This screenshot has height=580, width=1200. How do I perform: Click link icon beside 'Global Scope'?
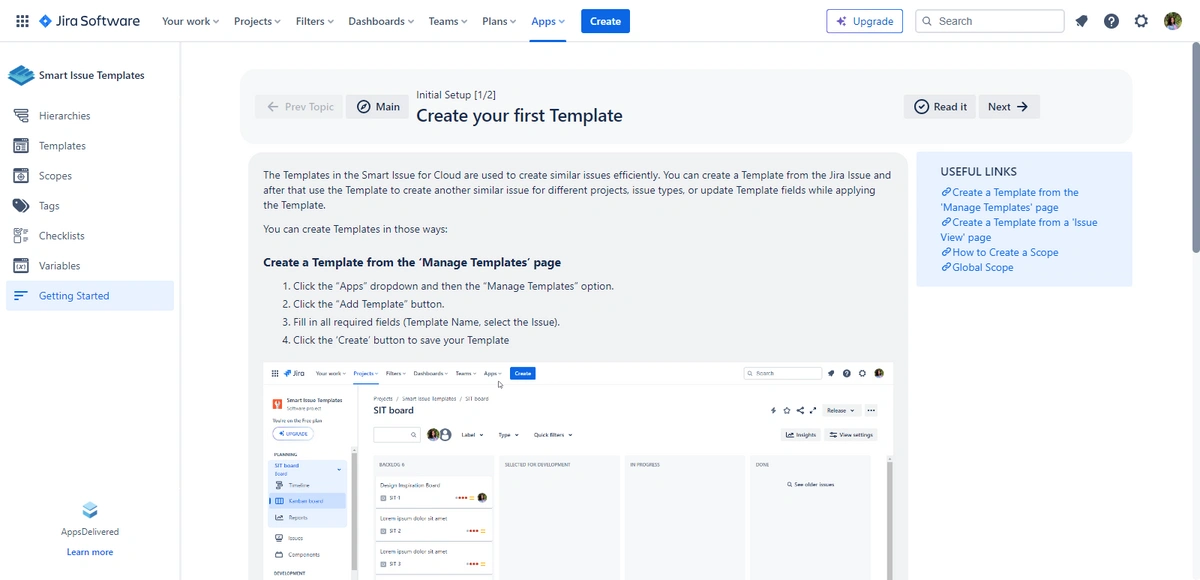pyautogui.click(x=946, y=268)
